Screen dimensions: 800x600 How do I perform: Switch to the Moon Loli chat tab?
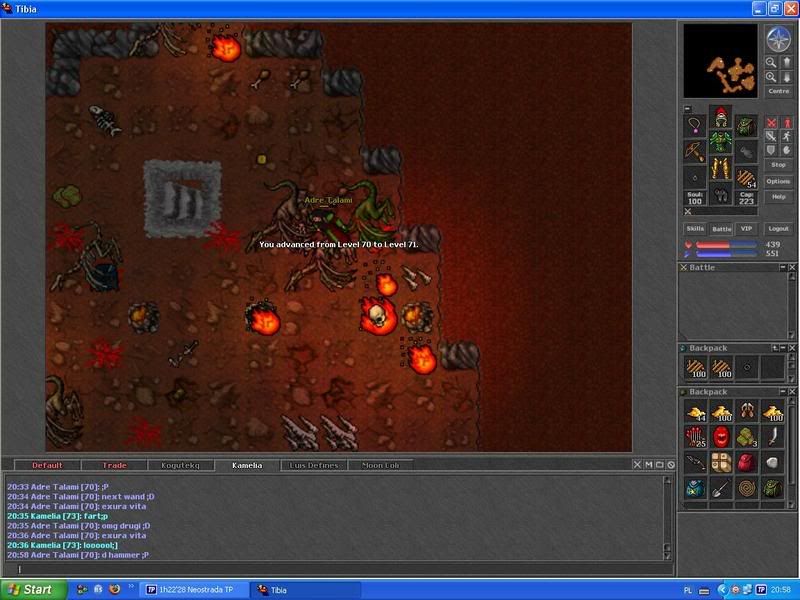tap(380, 465)
